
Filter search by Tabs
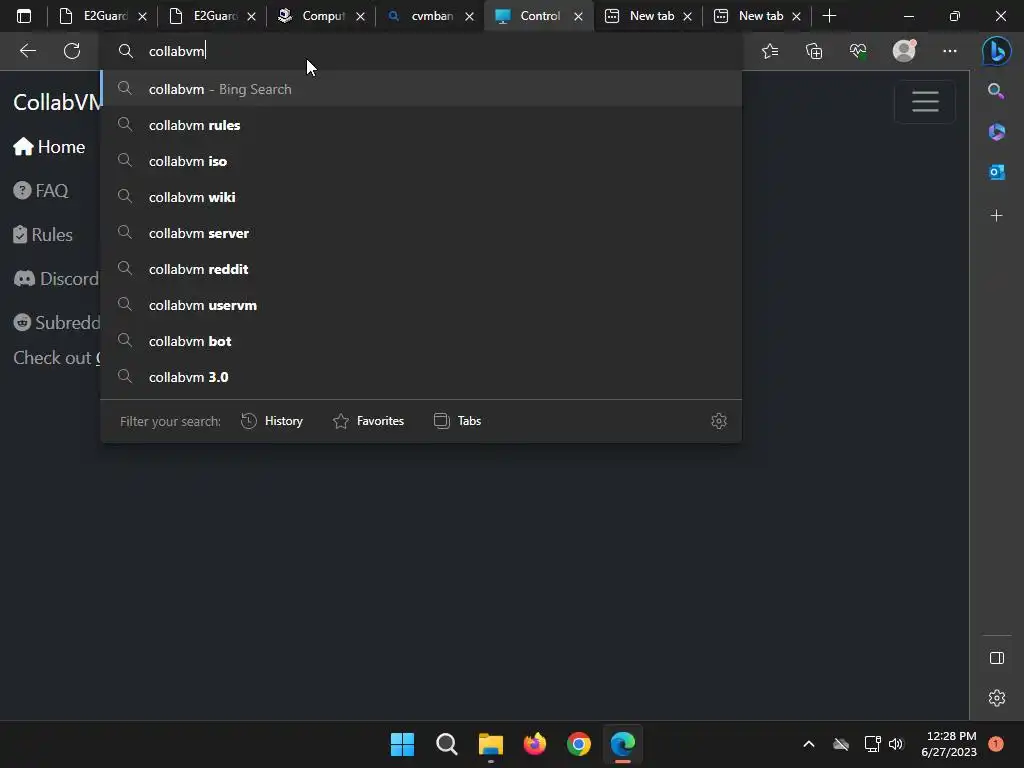coord(457,421)
